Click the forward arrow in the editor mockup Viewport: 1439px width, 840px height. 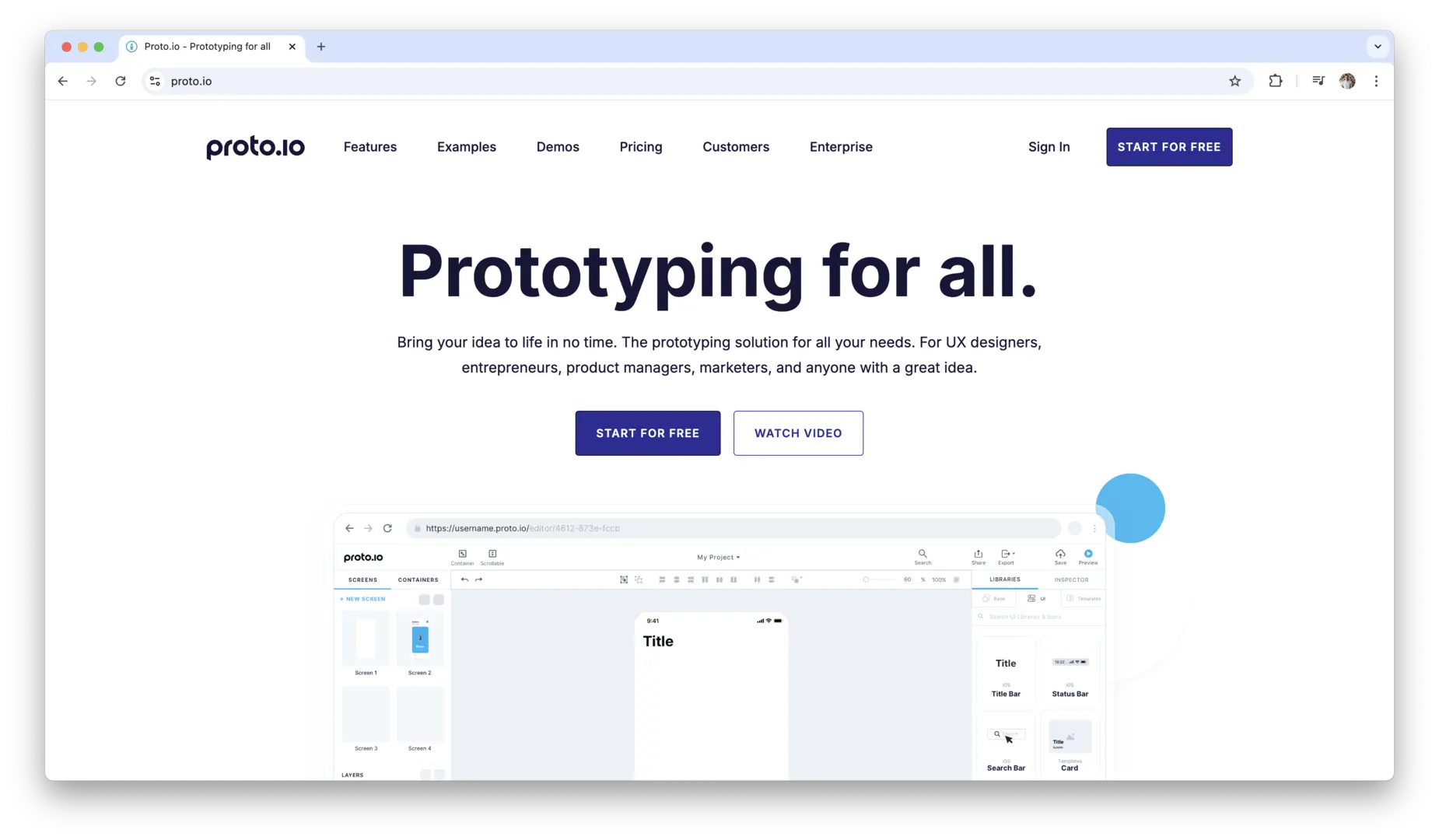[368, 528]
